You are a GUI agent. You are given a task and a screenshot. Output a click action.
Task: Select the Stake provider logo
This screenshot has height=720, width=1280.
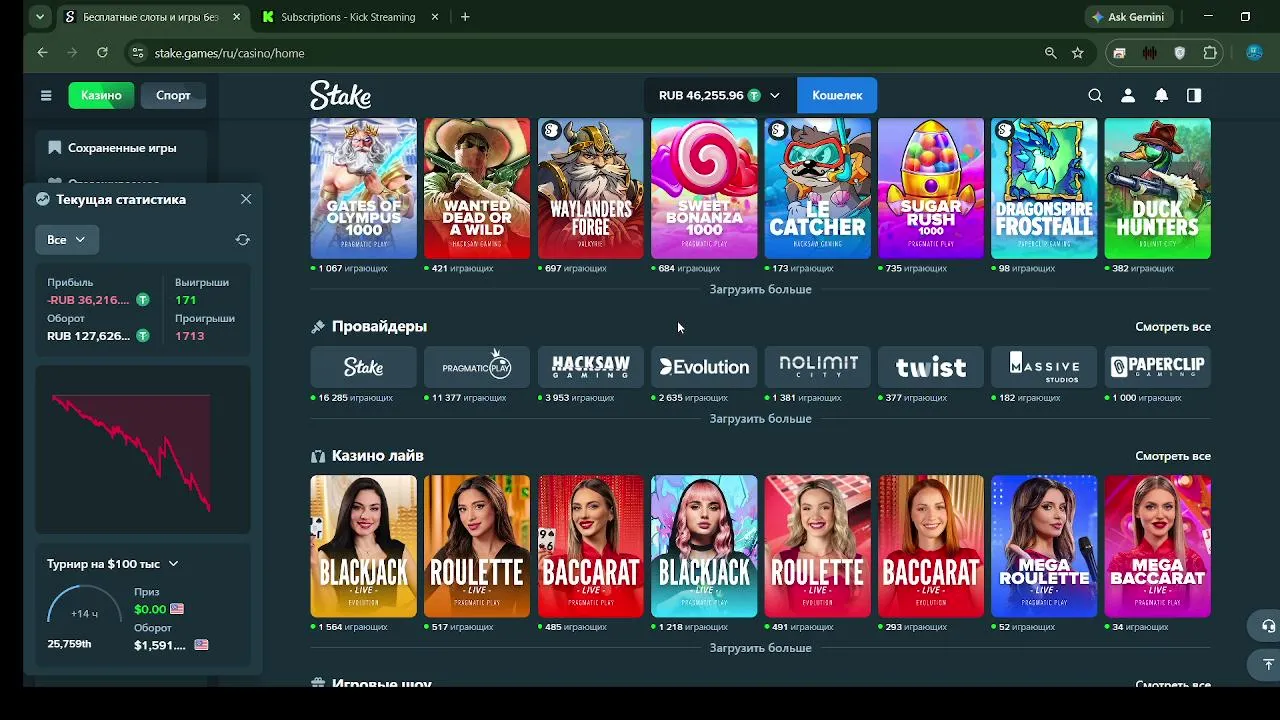[363, 367]
